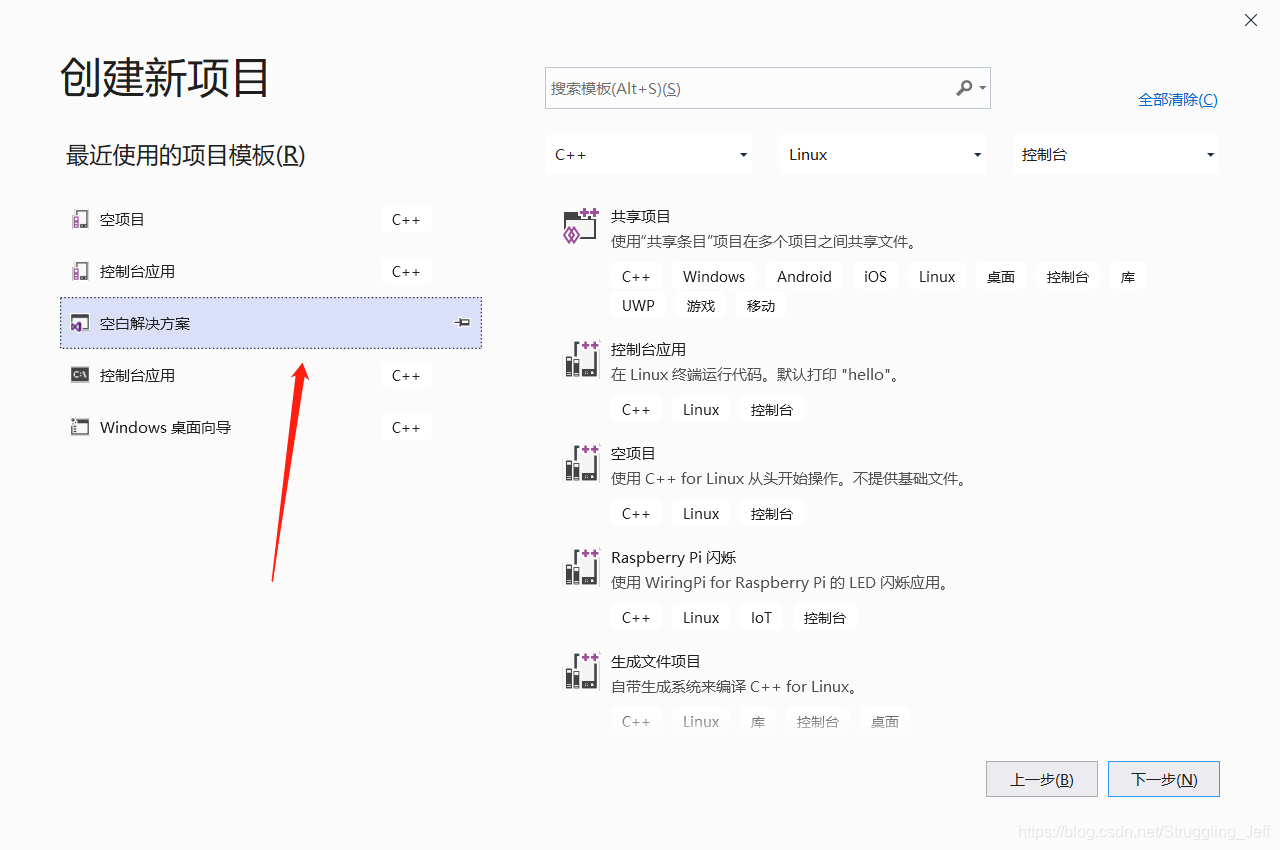The image size is (1280, 850).
Task: Select the 共享项目 template title
Action: click(641, 216)
